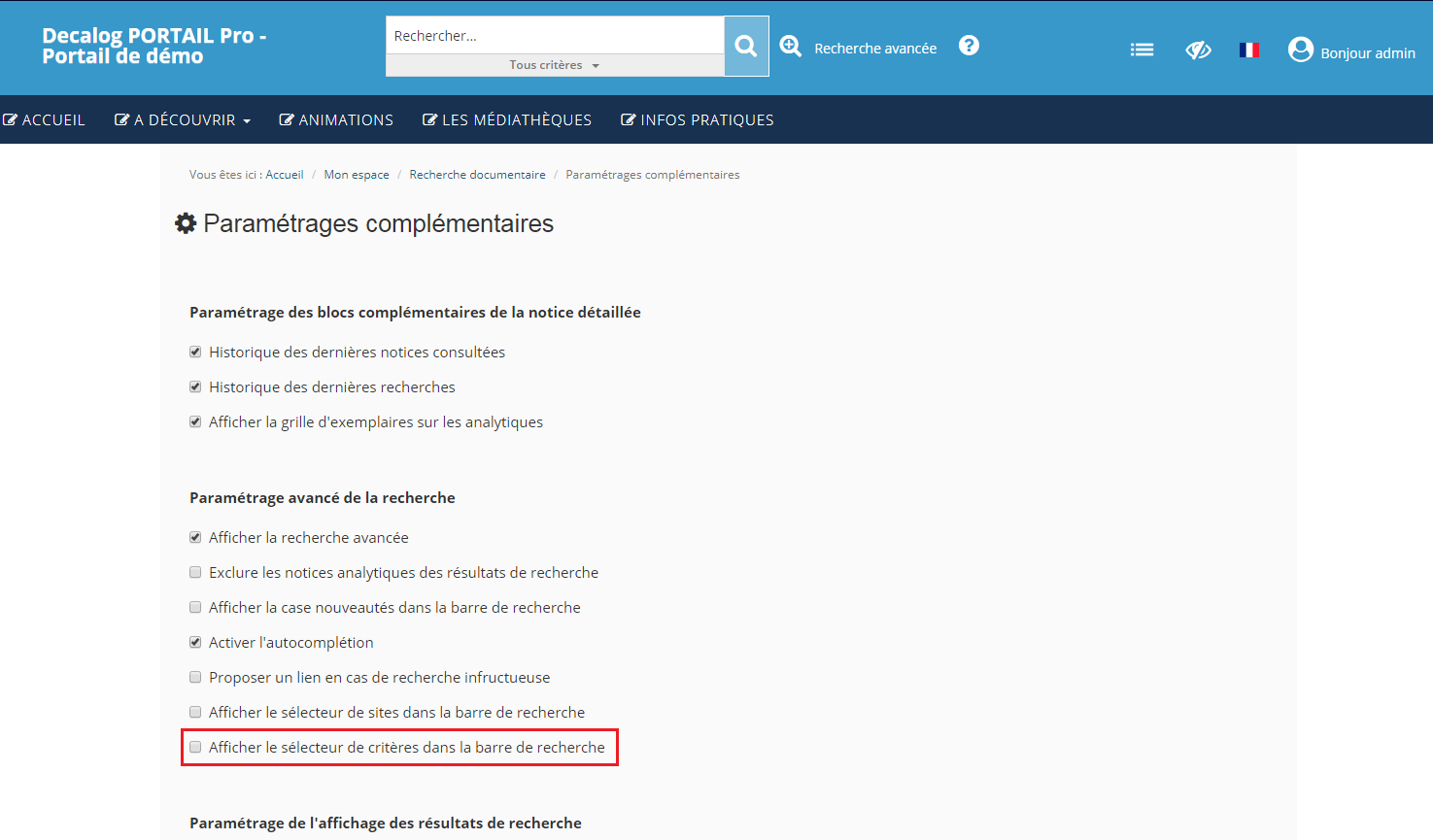The width and height of the screenshot is (1433, 840).
Task: Toggle the accessibility eye icon
Action: tap(1198, 50)
